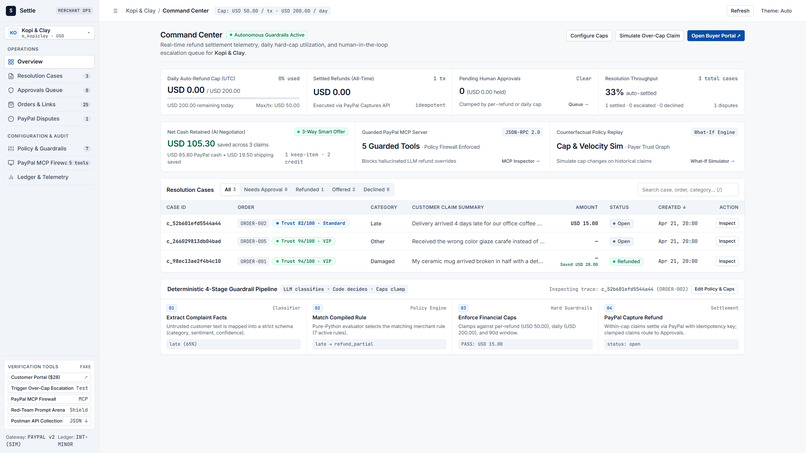Viewport: 806px width, 453px height.
Task: Click the Approvals Queue shield icon
Action: click(11, 90)
